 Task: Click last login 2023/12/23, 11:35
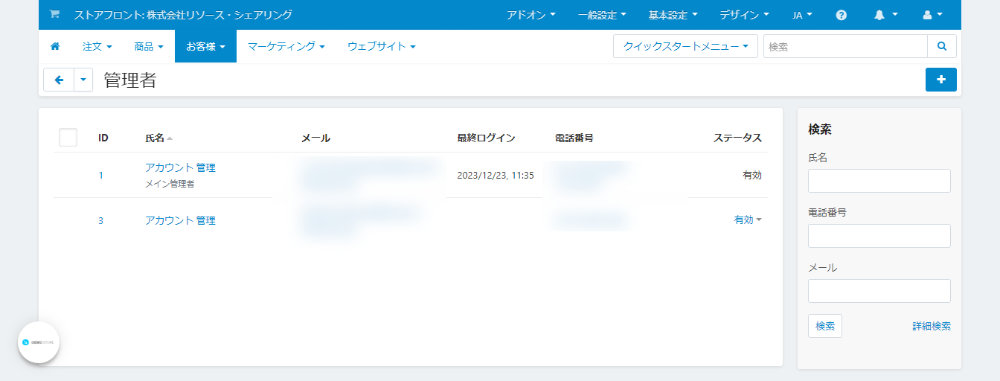coord(496,175)
